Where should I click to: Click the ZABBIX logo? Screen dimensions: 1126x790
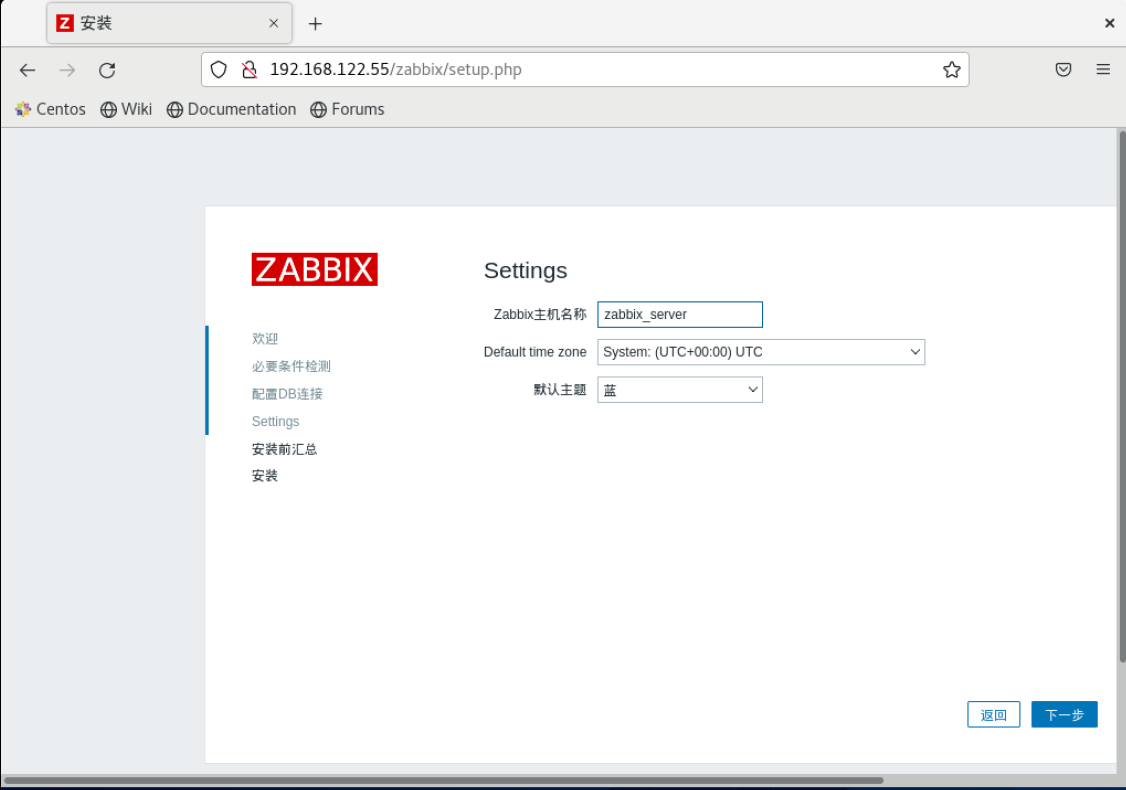pyautogui.click(x=315, y=269)
